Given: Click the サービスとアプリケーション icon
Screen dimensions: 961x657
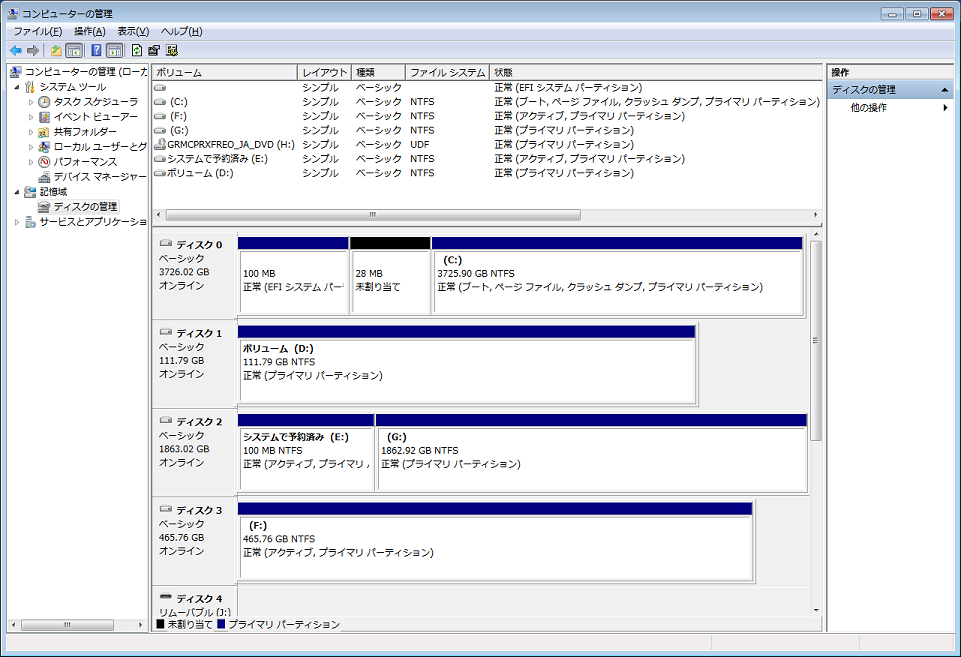Looking at the screenshot, I should click(x=30, y=222).
